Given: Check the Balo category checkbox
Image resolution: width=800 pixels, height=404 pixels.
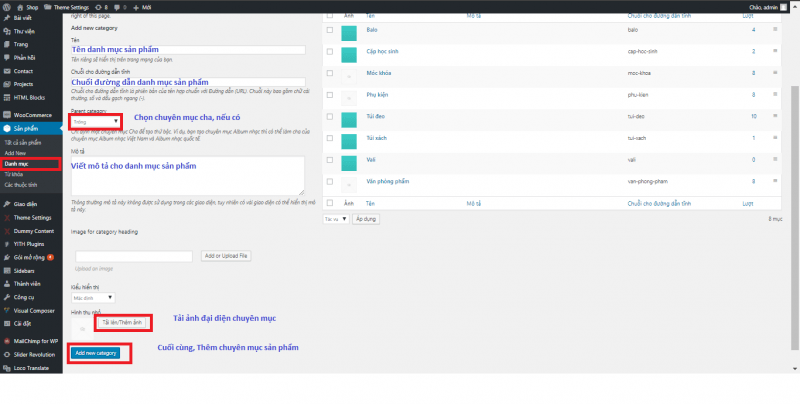Looking at the screenshot, I should (x=329, y=32).
